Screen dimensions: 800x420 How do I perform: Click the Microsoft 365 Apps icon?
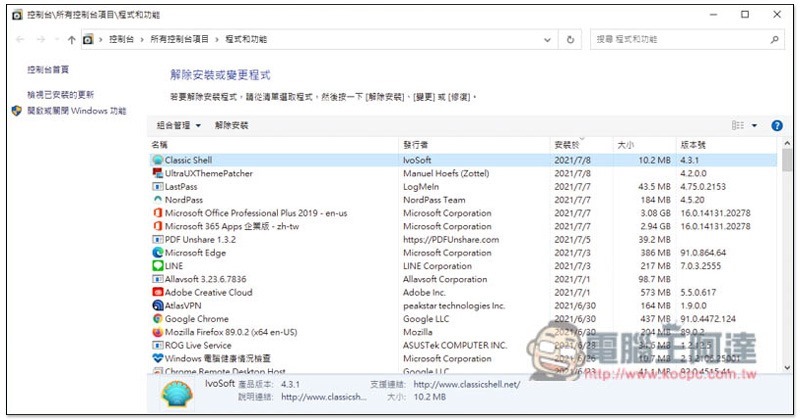(x=158, y=227)
